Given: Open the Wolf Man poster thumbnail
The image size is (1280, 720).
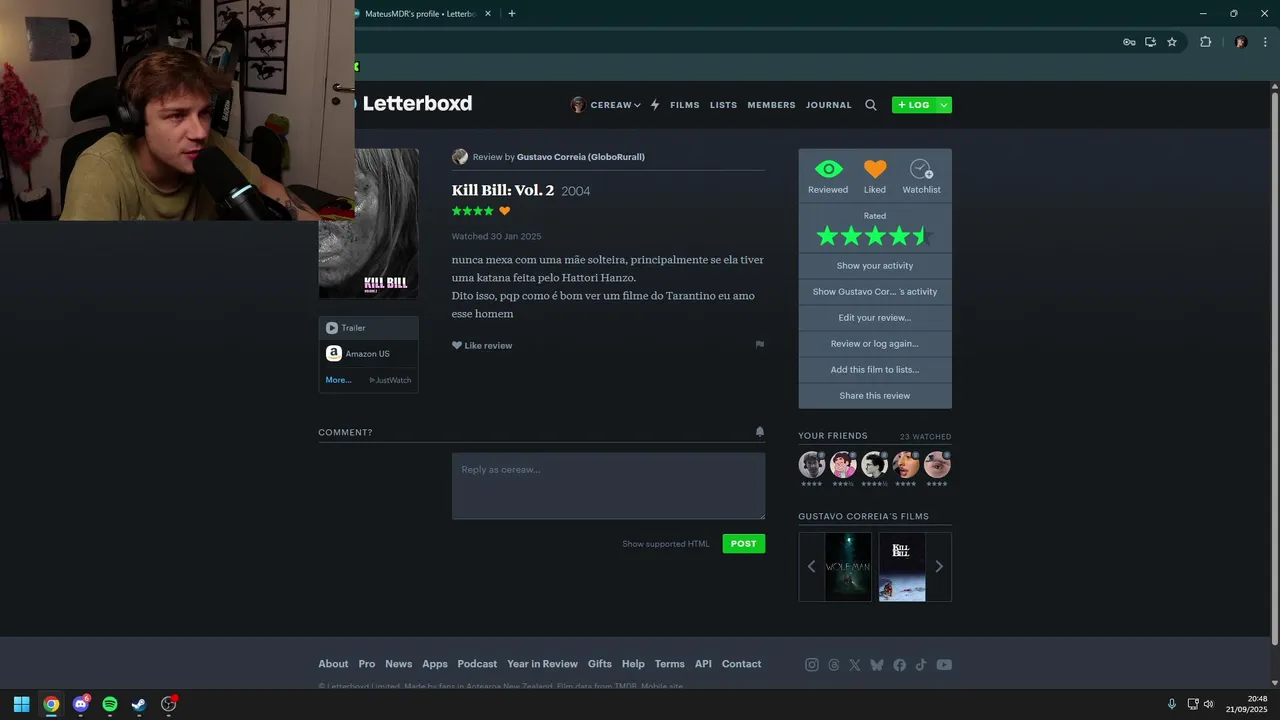Looking at the screenshot, I should pyautogui.click(x=848, y=567).
